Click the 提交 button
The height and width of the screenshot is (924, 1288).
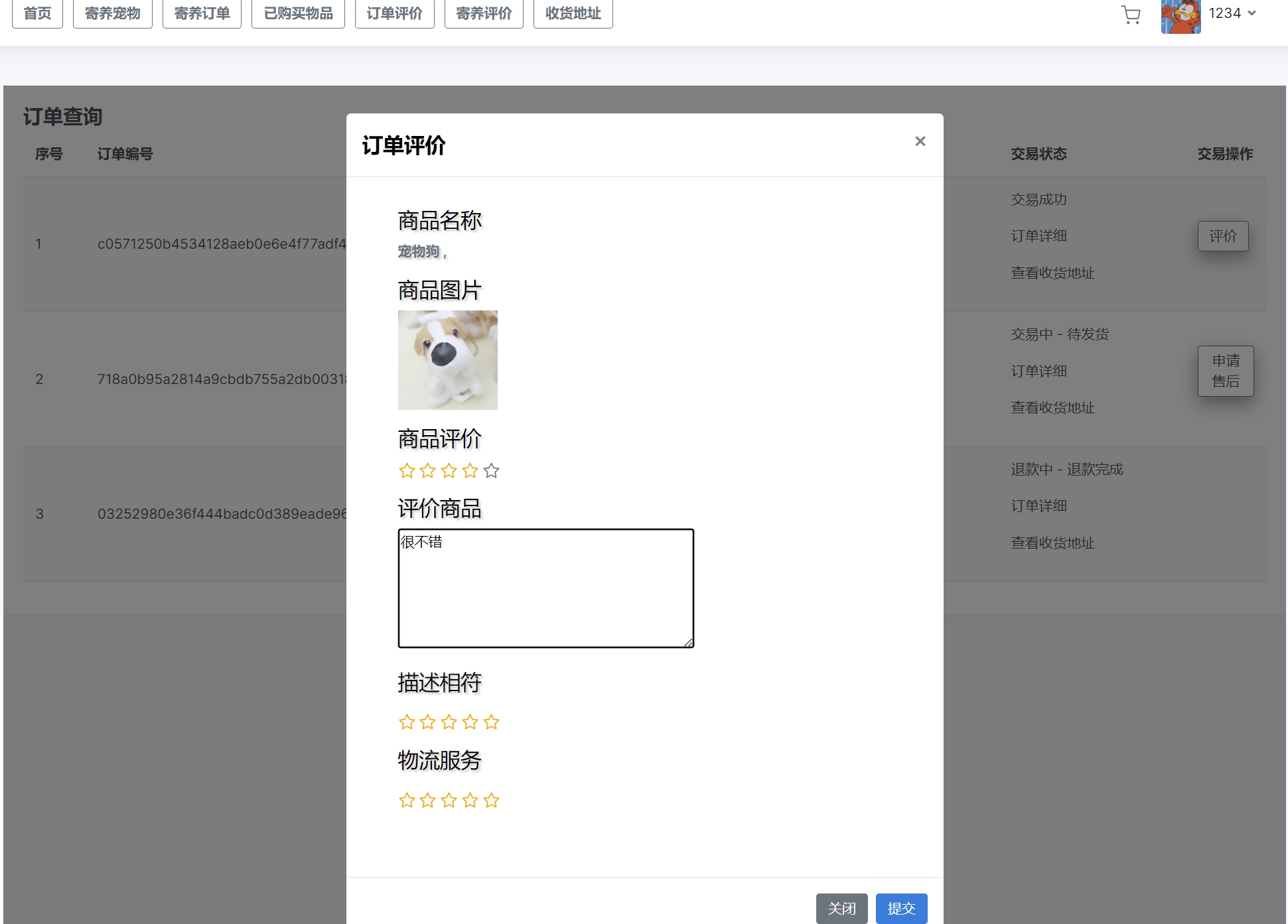[901, 908]
